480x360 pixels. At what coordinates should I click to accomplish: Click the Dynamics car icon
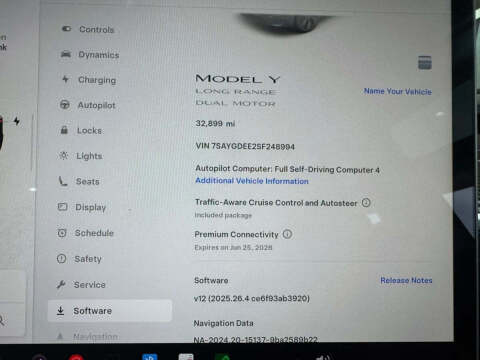click(x=66, y=54)
